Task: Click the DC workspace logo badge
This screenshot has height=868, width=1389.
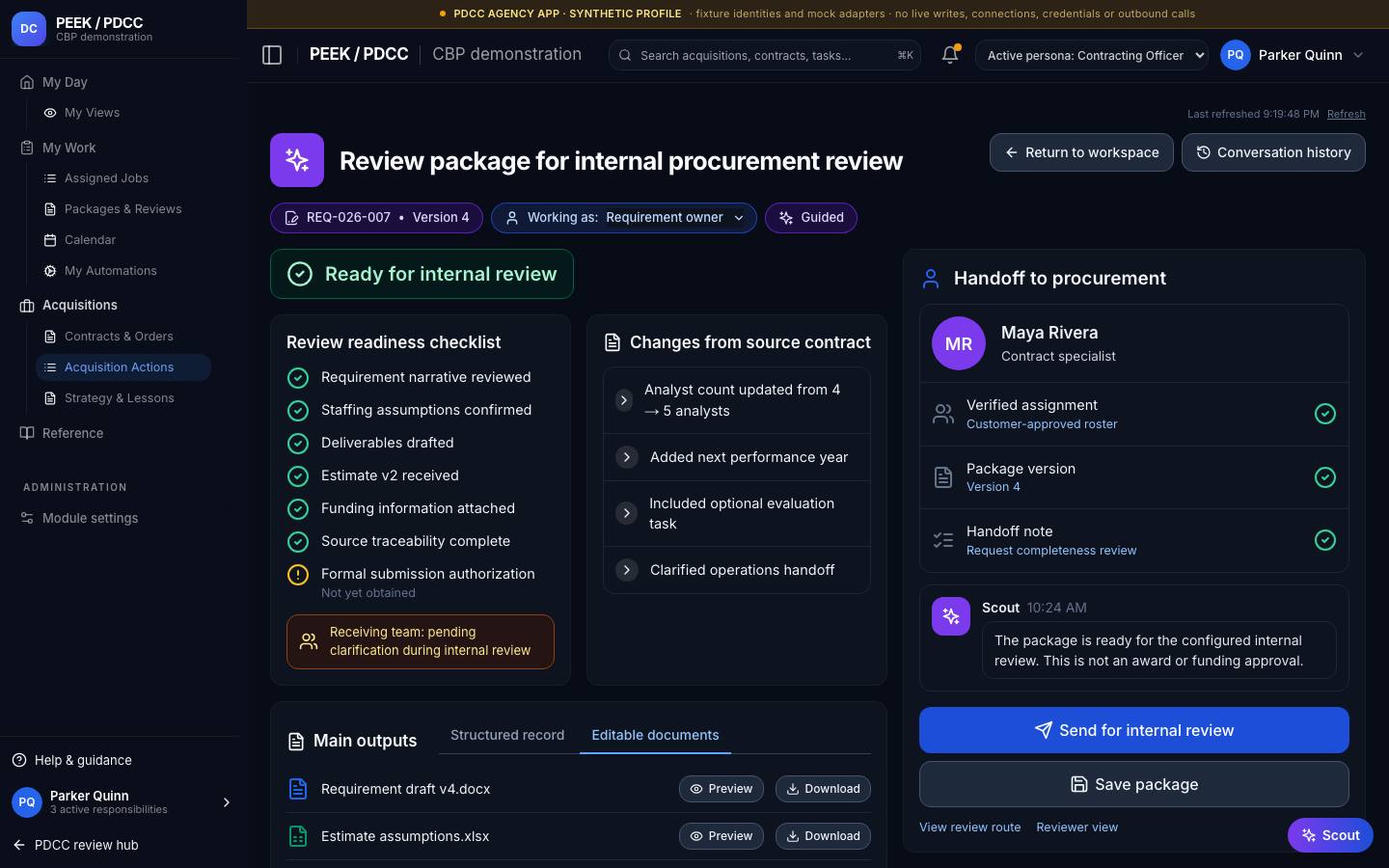Action: (x=29, y=29)
